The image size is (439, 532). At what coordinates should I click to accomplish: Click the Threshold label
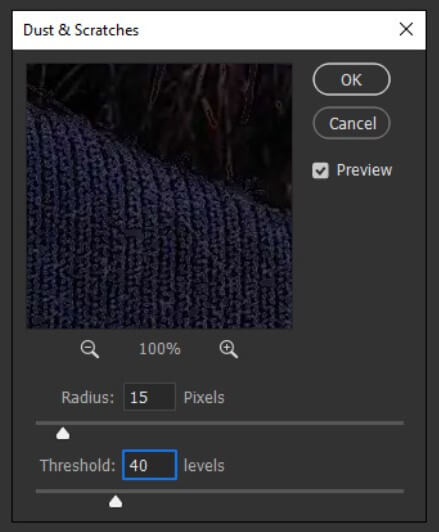click(x=78, y=465)
